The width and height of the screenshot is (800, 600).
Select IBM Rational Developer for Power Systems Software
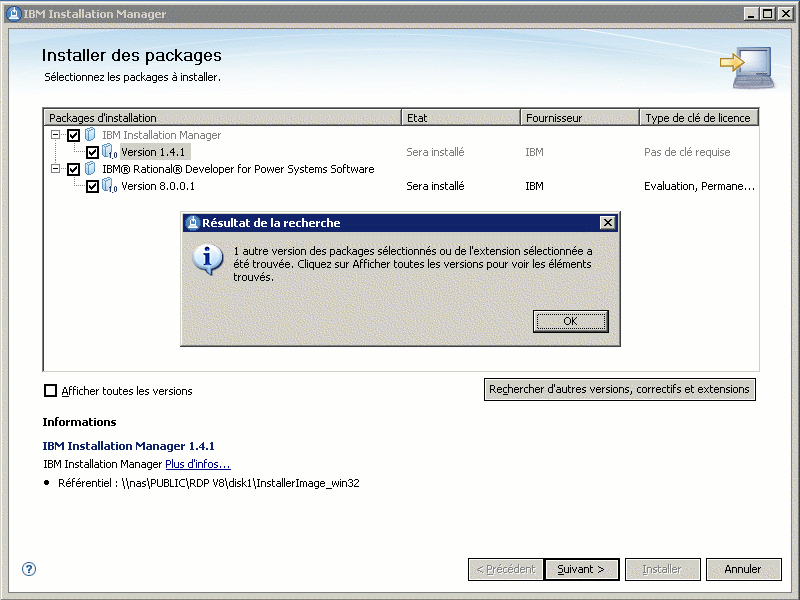(x=238, y=169)
